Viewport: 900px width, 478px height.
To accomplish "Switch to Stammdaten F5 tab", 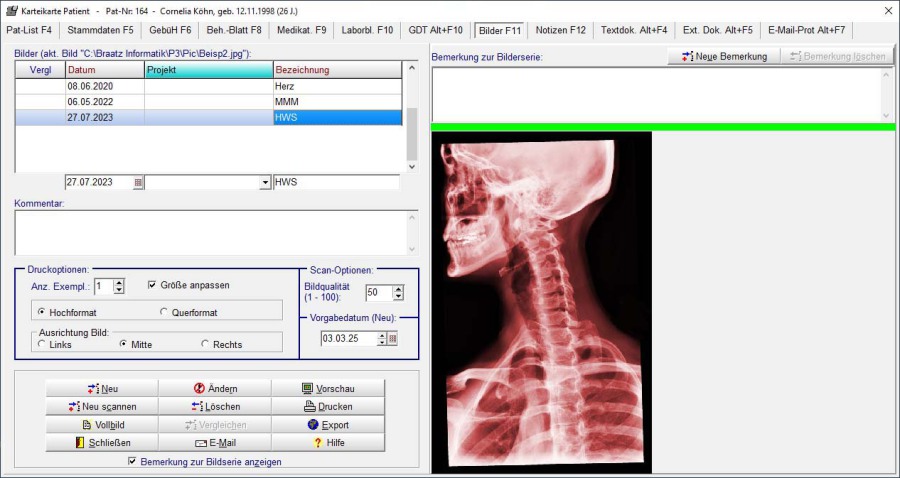I will [100, 30].
